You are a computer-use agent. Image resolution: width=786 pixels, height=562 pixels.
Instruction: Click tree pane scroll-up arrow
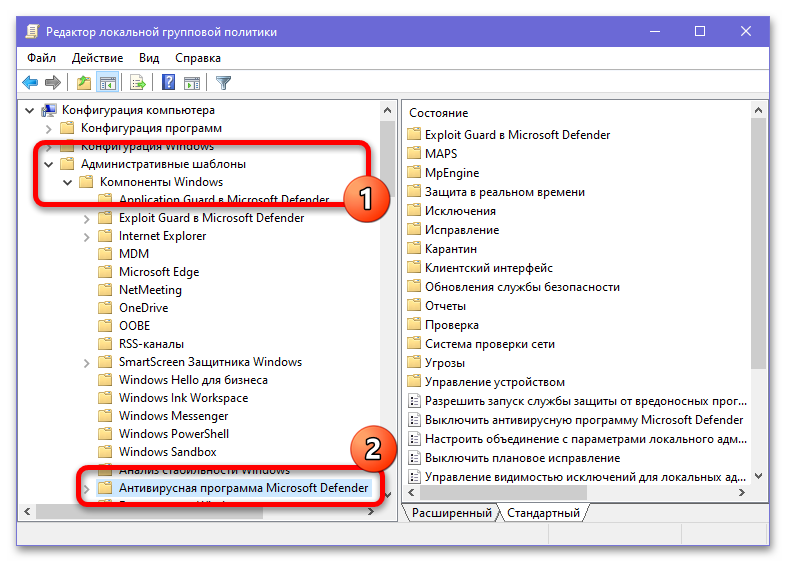(387, 110)
